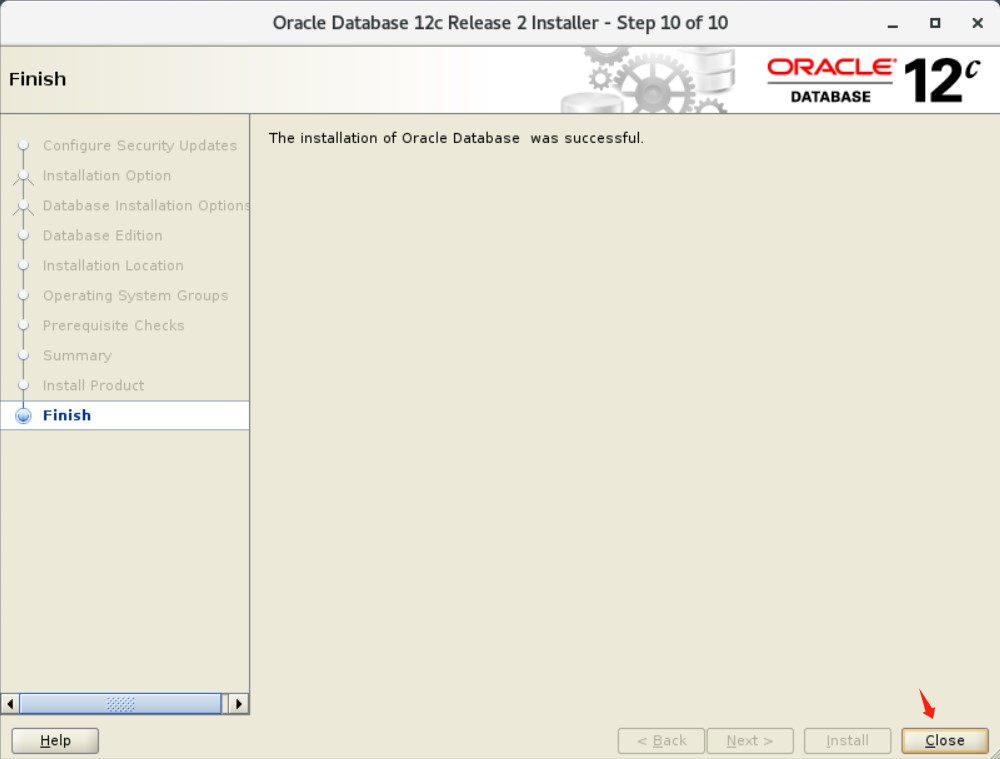
Task: Close installer window via title bar X
Action: 977,23
